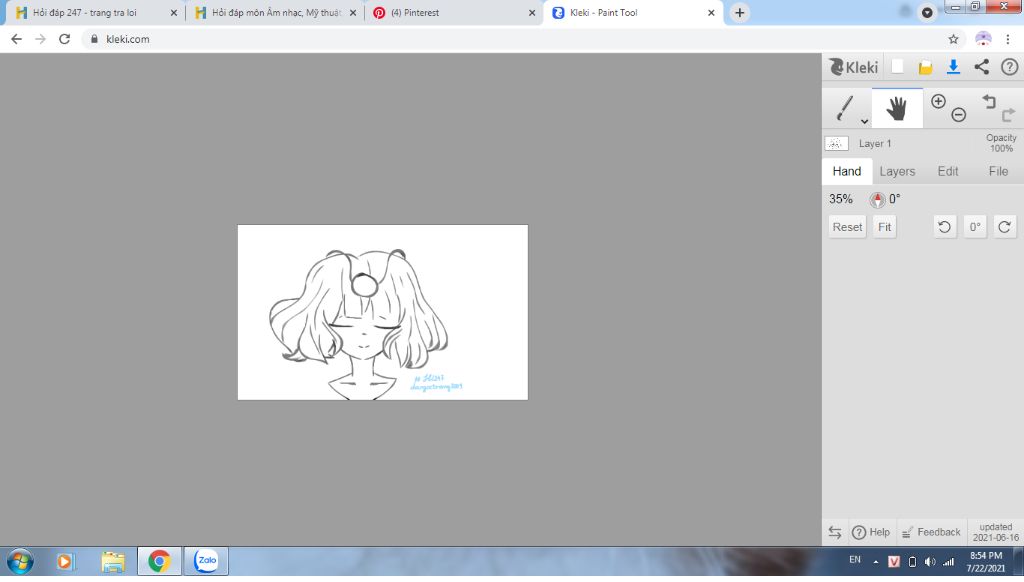
Task: Open an image file via folder icon
Action: [x=925, y=67]
